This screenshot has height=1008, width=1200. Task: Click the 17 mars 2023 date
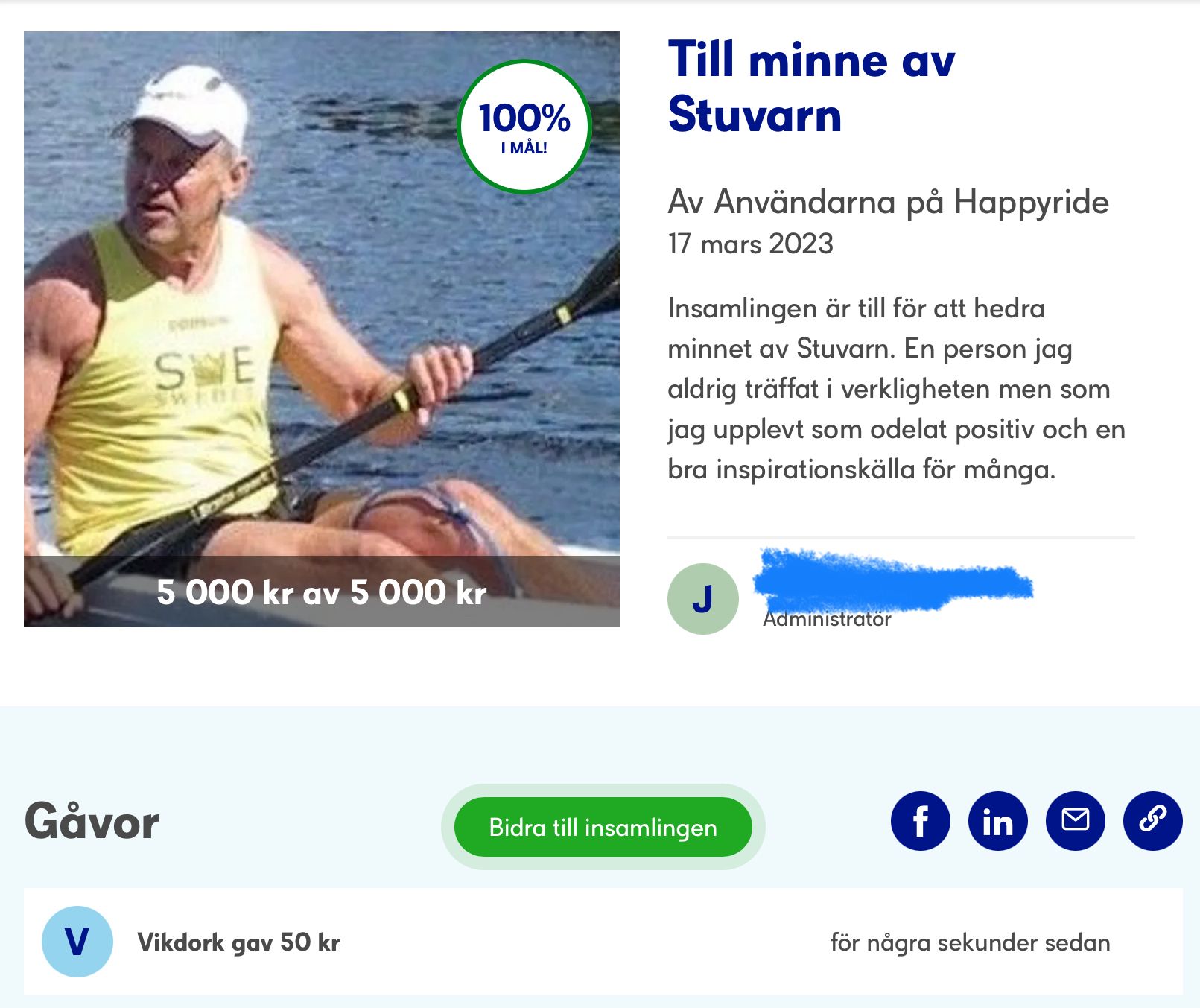click(x=750, y=244)
